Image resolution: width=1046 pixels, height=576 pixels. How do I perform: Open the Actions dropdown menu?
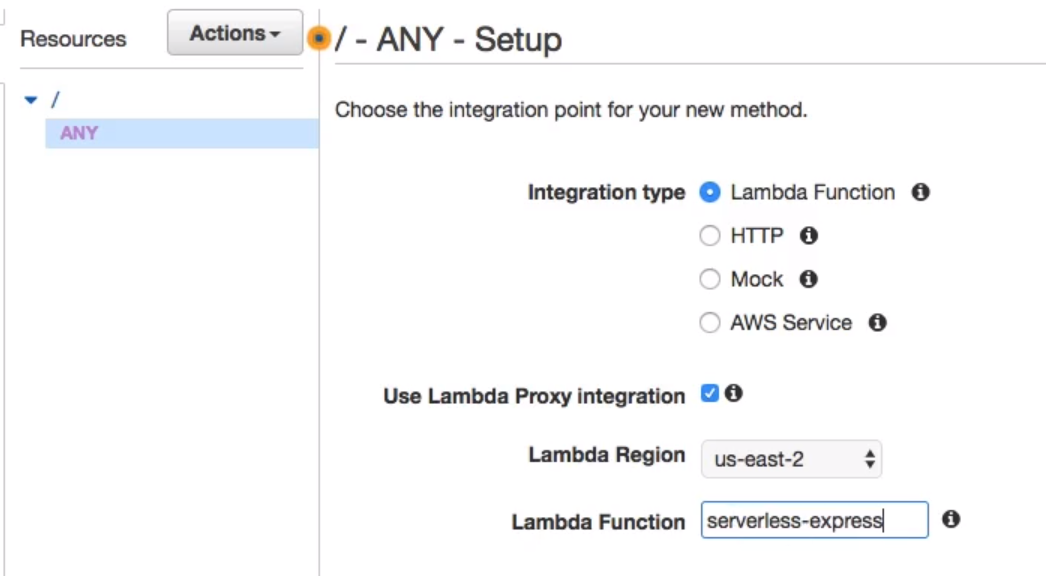(235, 33)
